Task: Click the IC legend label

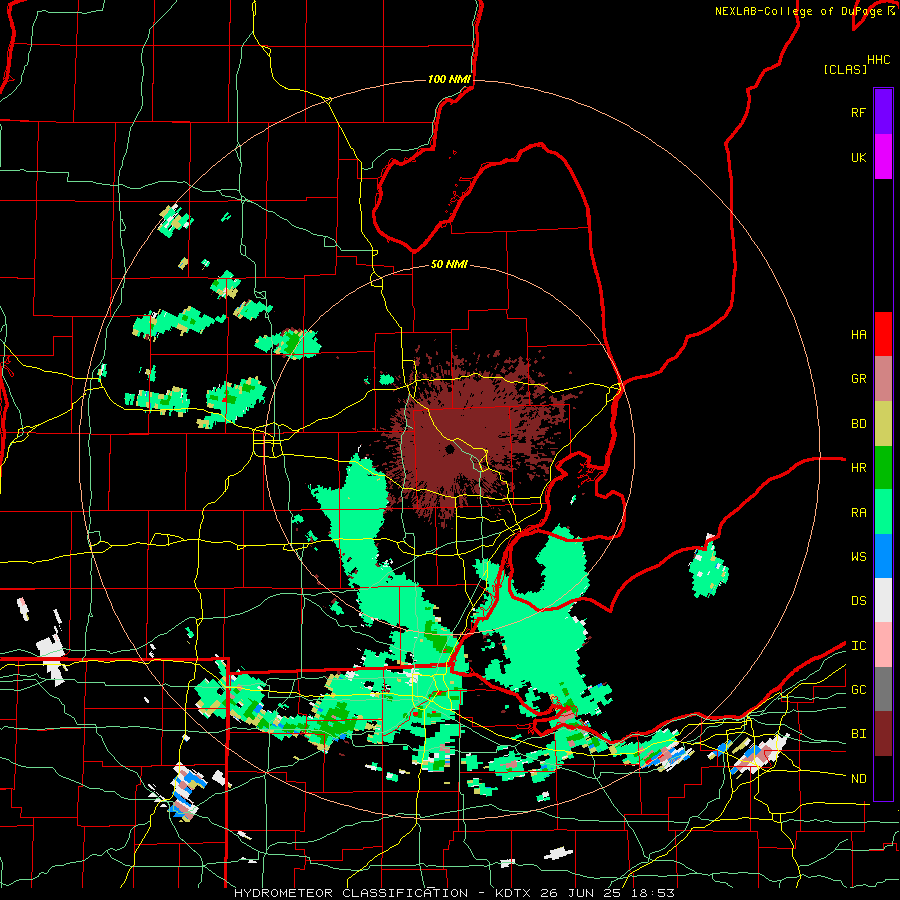Action: [858, 646]
